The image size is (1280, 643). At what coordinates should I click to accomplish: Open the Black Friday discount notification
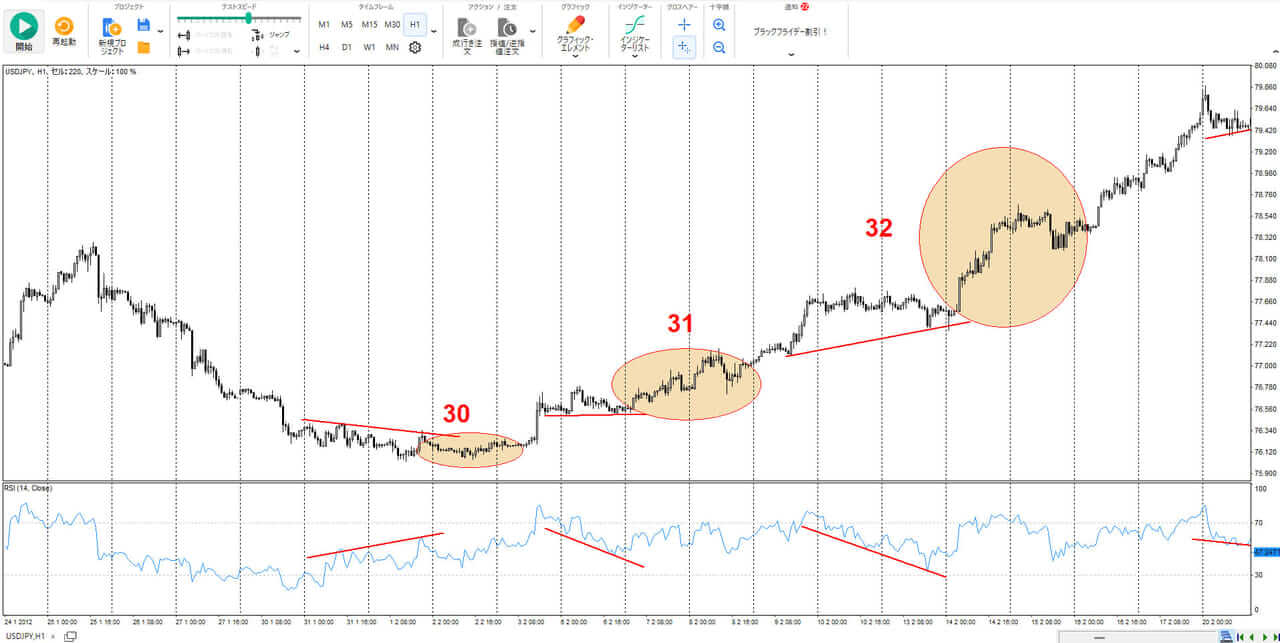[790, 31]
